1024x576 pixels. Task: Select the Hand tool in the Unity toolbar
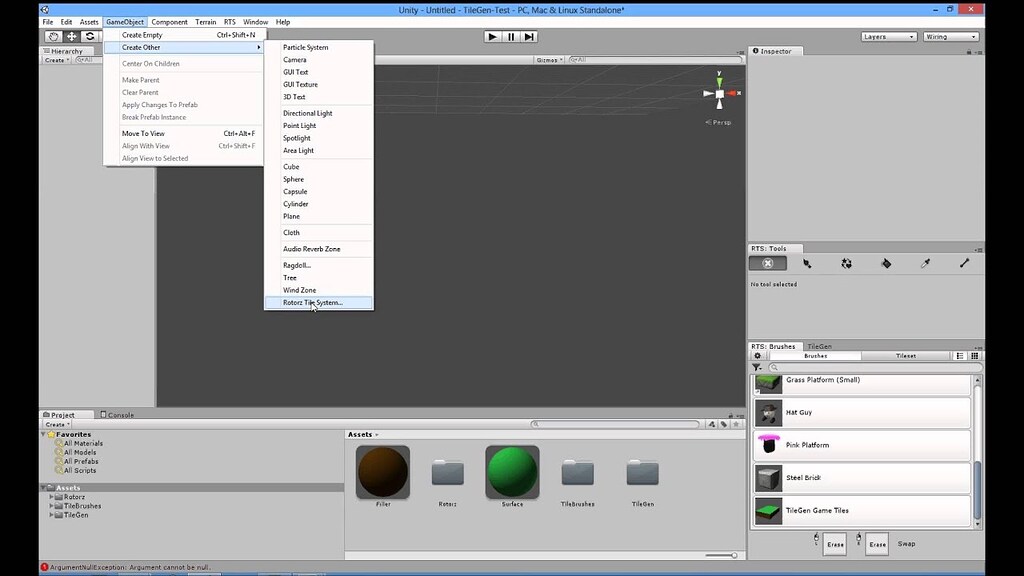[53, 36]
